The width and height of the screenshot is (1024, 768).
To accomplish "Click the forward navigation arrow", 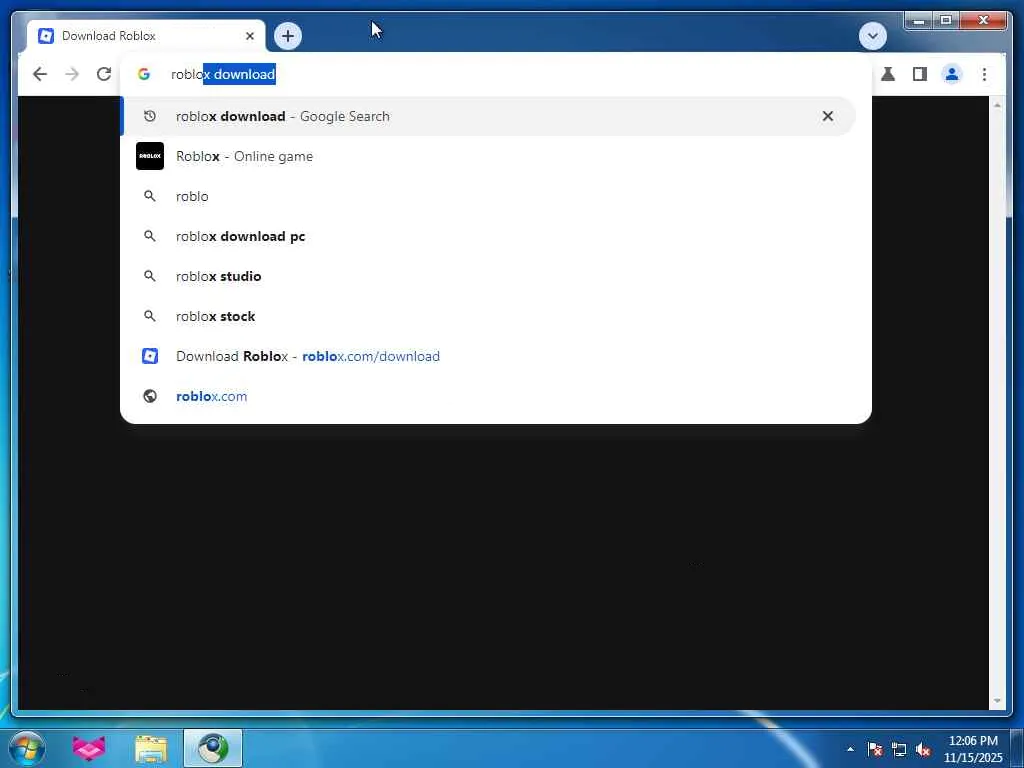I will click(72, 74).
